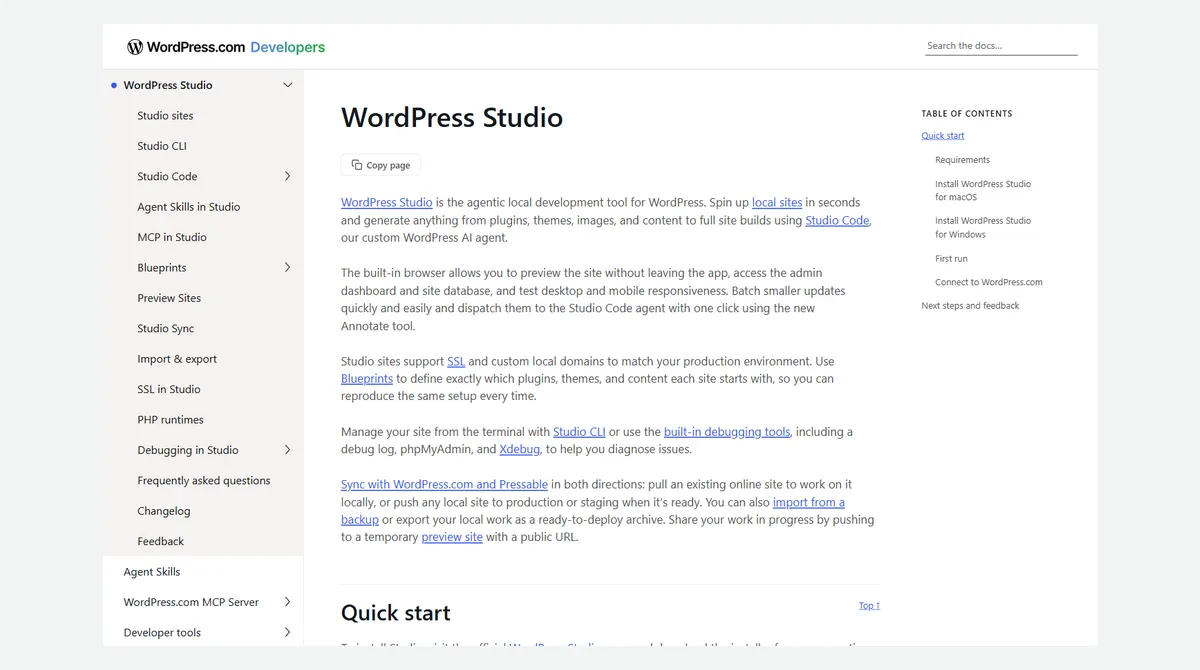Viewport: 1200px width, 670px height.
Task: Jump to Requirements in table of contents
Action: pyautogui.click(x=962, y=160)
